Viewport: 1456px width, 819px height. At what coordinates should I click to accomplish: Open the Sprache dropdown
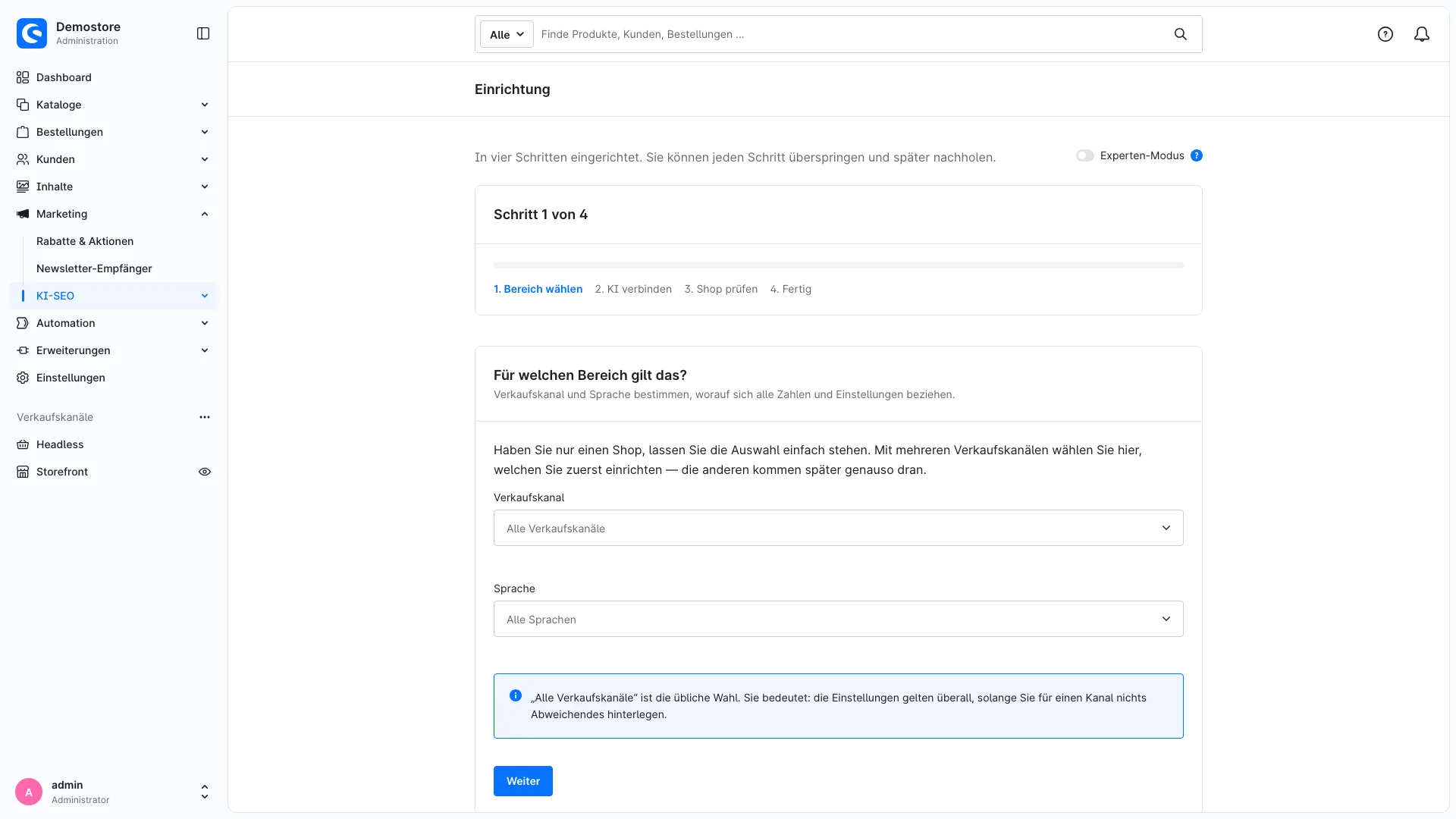[838, 619]
